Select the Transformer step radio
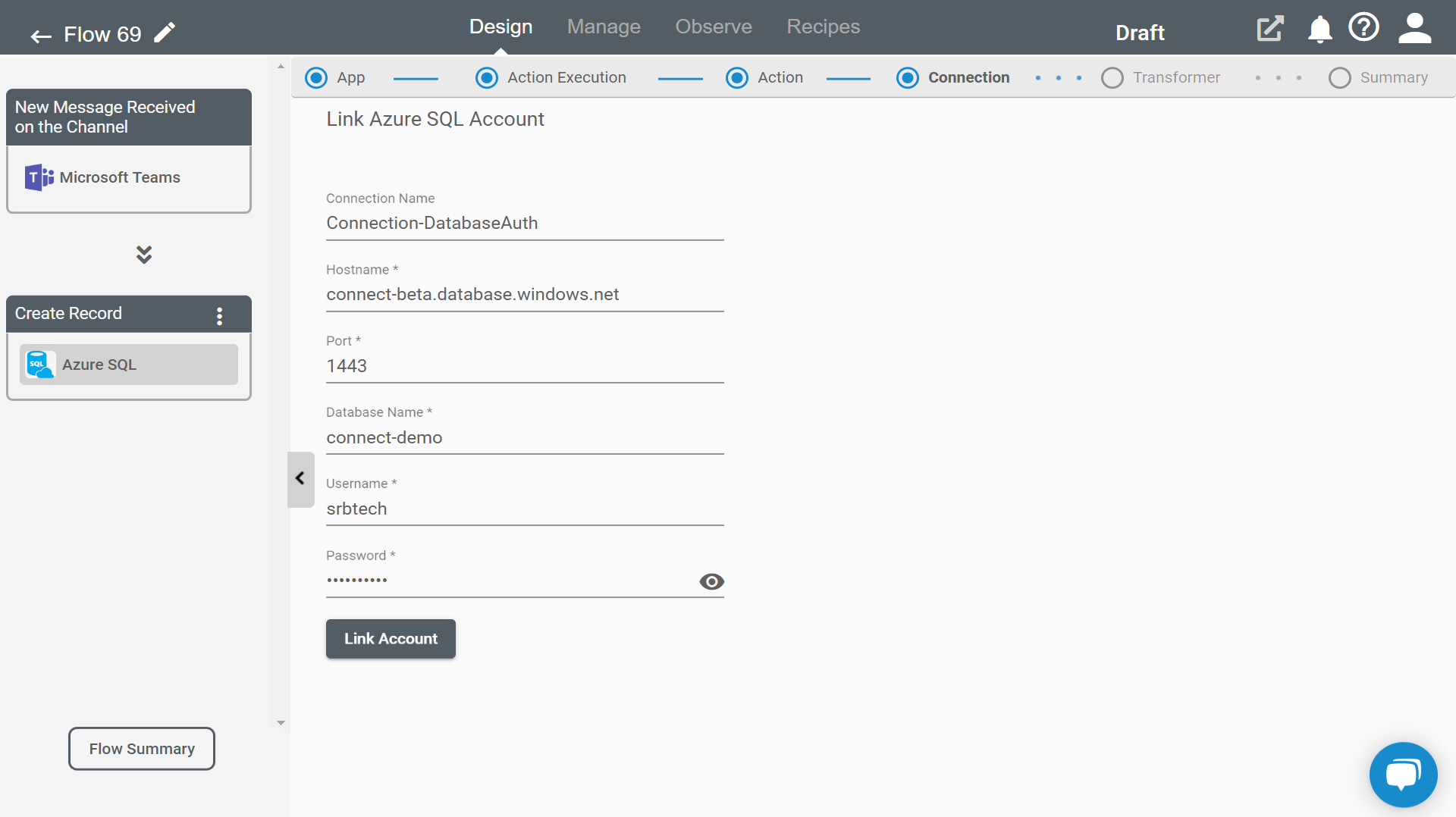The width and height of the screenshot is (1456, 817). 1112,78
